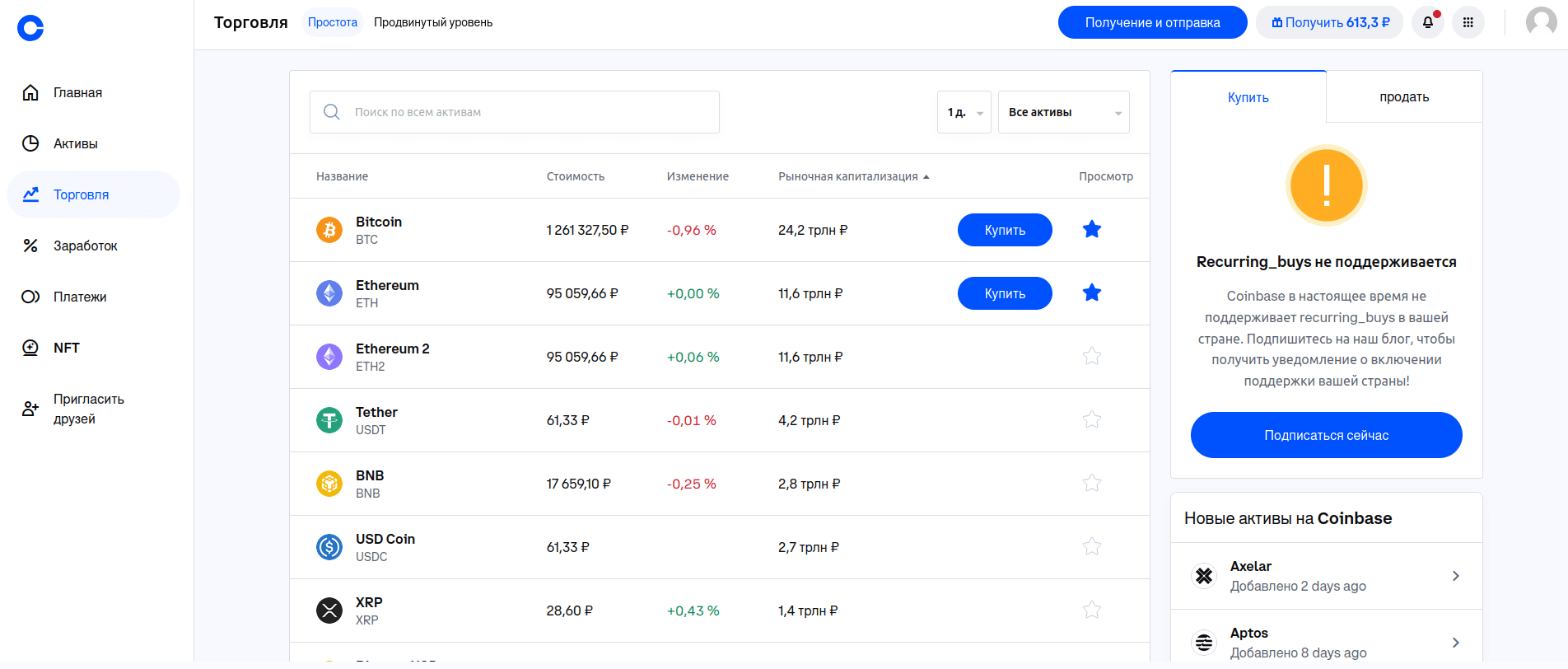Viewport: 1568px width, 669px height.
Task: Click the Coinbase logo
Action: pos(30,28)
